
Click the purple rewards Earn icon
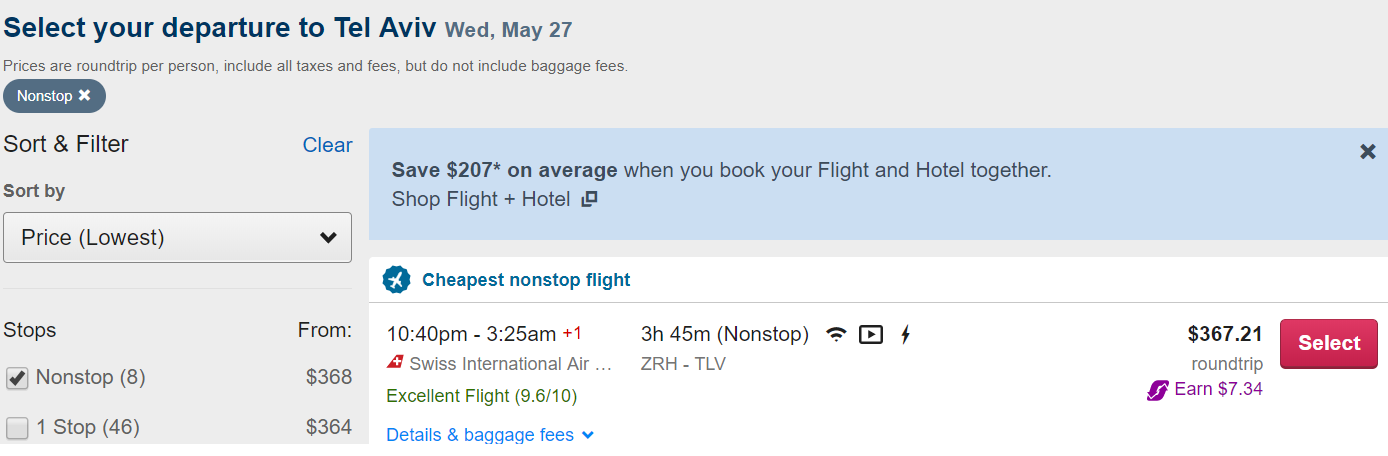point(1157,390)
